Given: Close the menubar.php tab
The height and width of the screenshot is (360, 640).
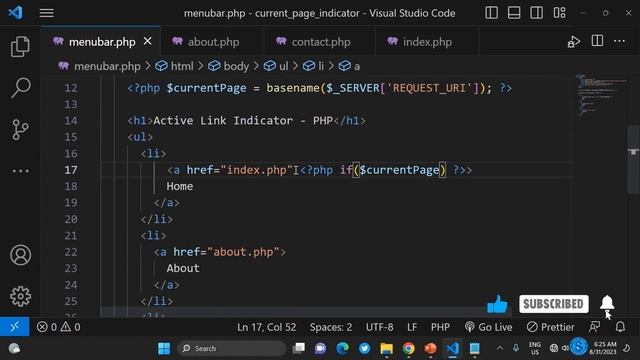Looking at the screenshot, I should point(148,41).
